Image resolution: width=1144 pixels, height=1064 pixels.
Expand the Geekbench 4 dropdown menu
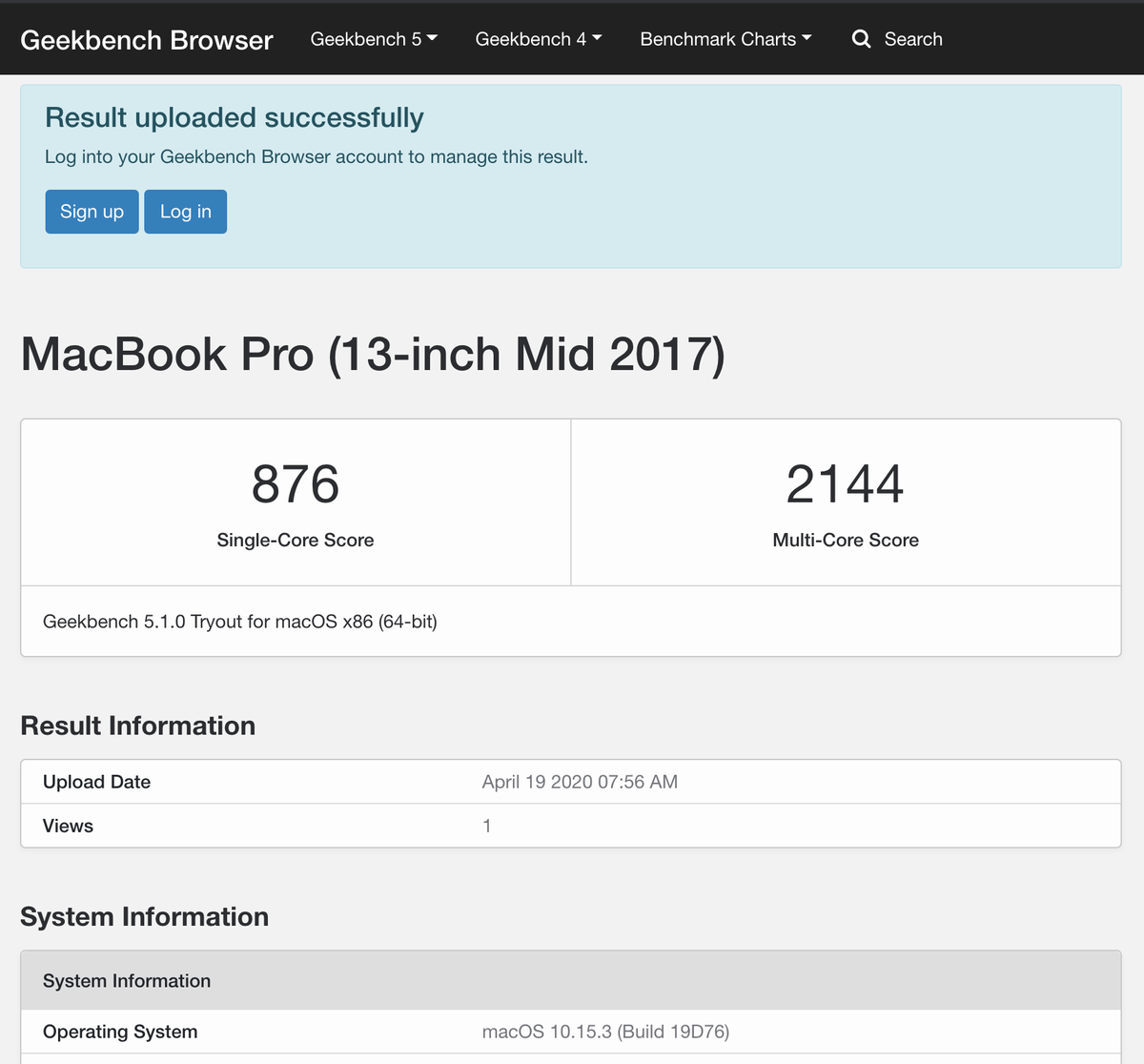coord(539,39)
